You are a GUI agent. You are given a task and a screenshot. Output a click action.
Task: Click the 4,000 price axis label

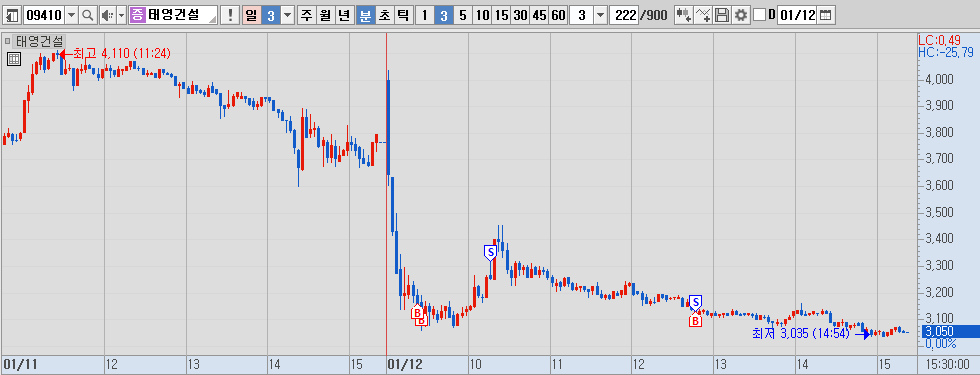tap(940, 79)
